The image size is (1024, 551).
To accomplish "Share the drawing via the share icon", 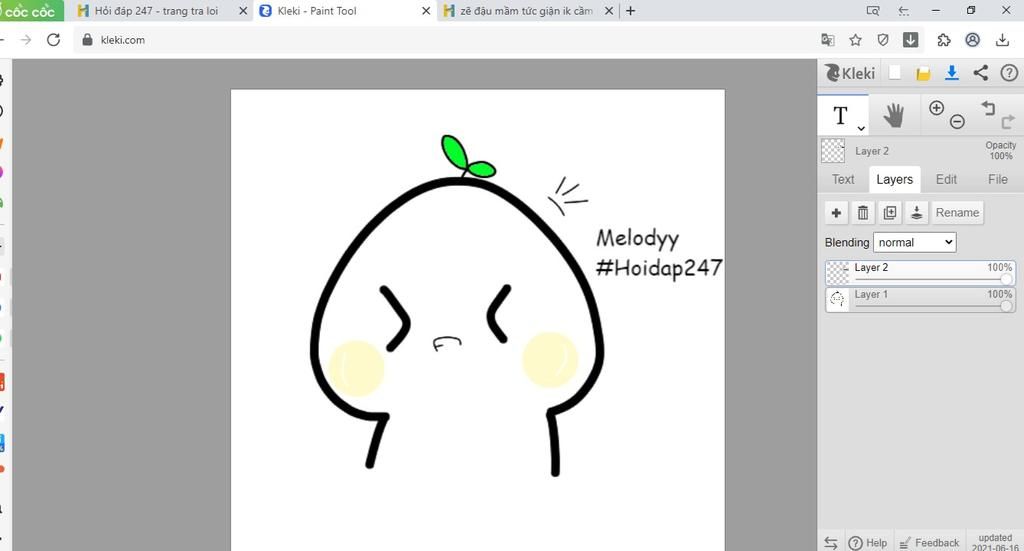I will 980,73.
